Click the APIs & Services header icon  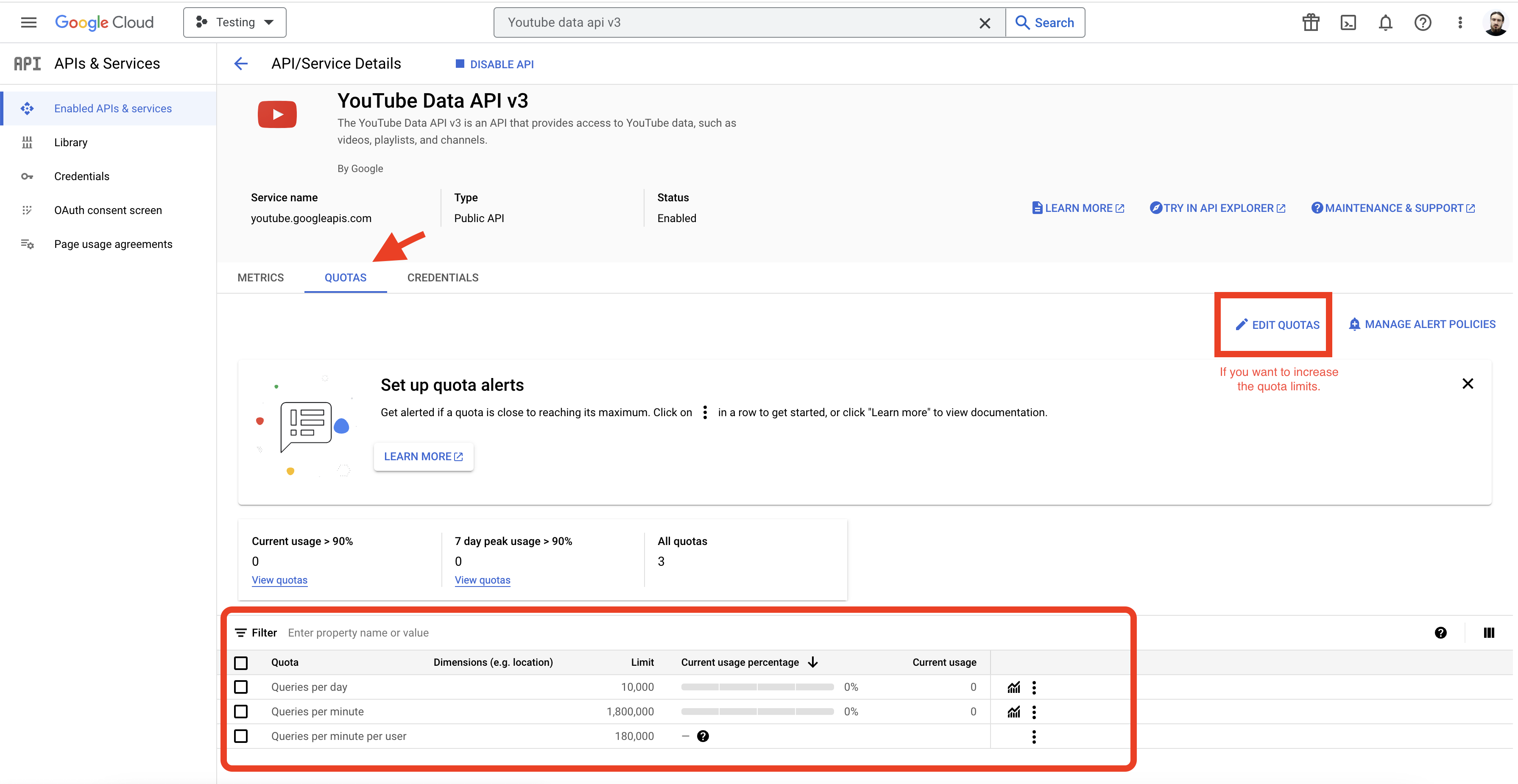pyautogui.click(x=27, y=64)
